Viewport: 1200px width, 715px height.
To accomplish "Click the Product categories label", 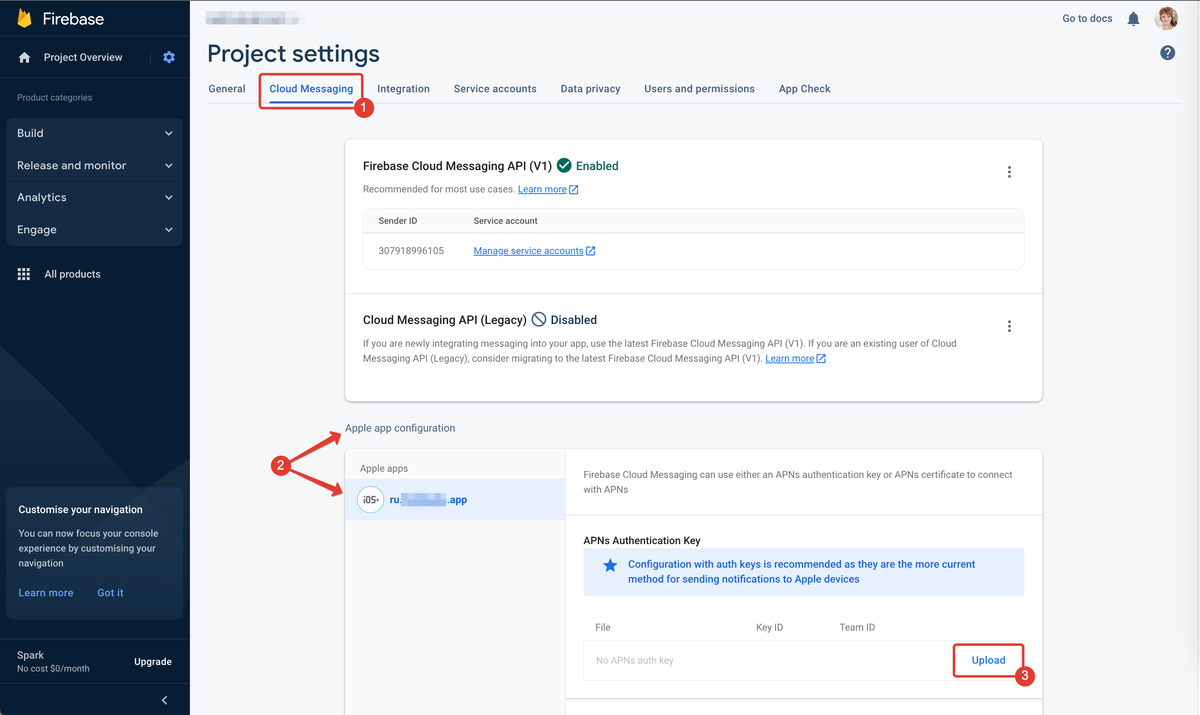I will 55,98.
